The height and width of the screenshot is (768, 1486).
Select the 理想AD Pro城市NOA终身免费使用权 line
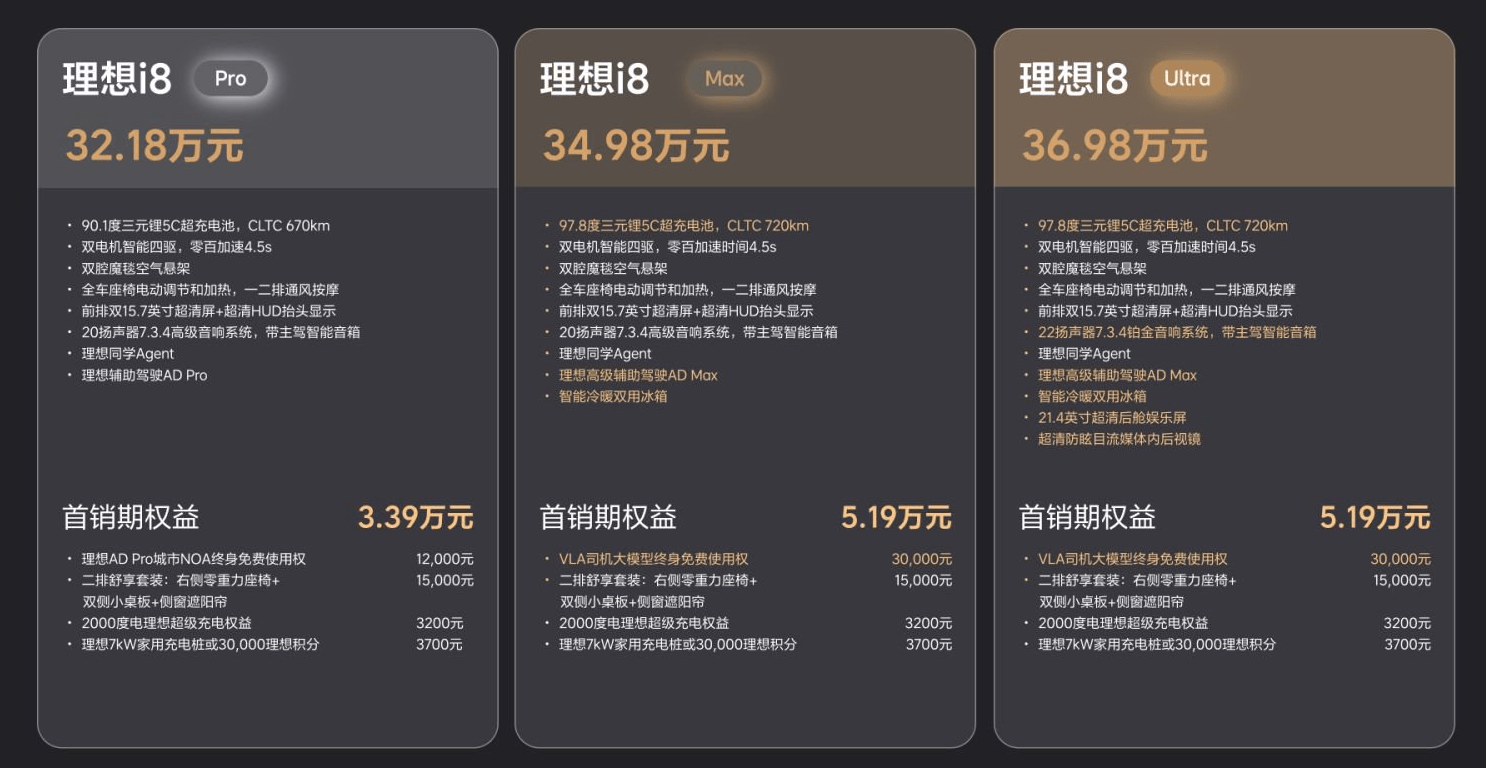(x=193, y=559)
